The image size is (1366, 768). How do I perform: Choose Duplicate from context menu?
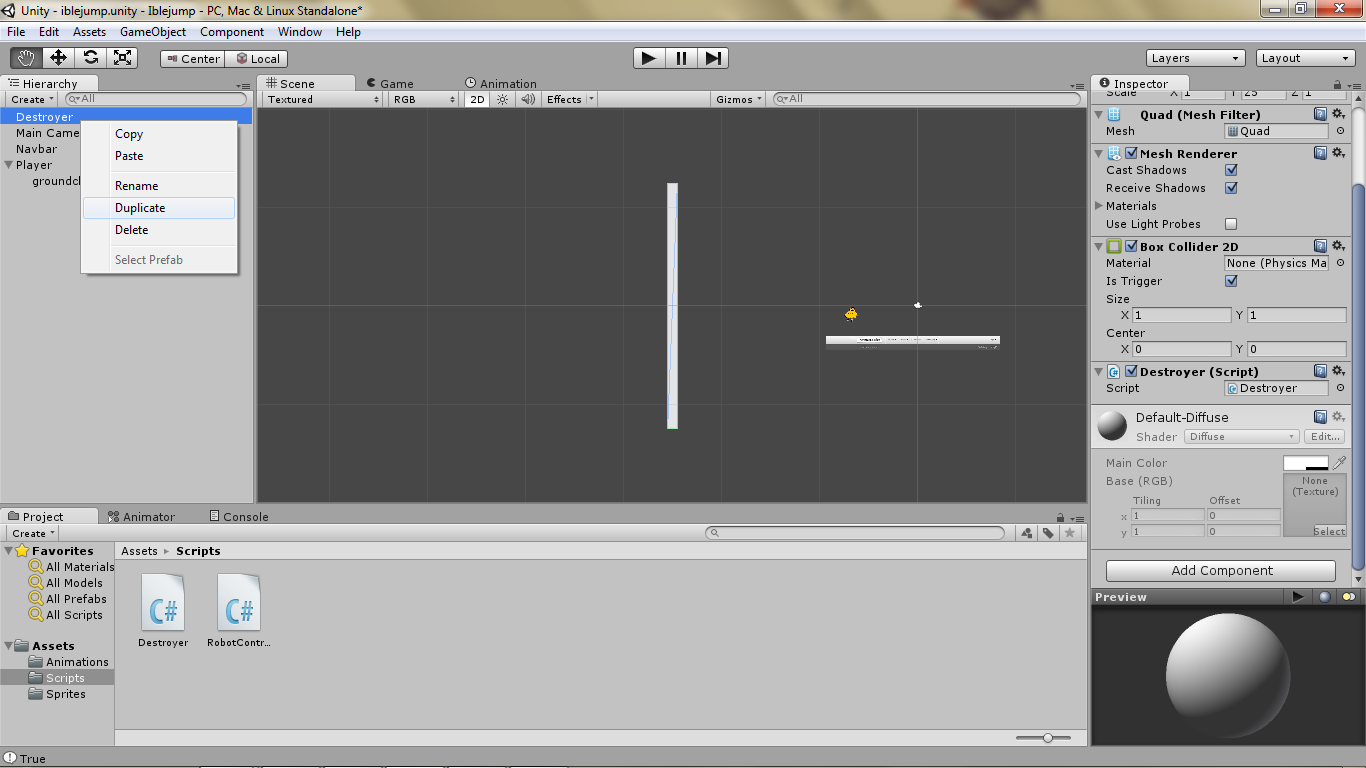159,208
